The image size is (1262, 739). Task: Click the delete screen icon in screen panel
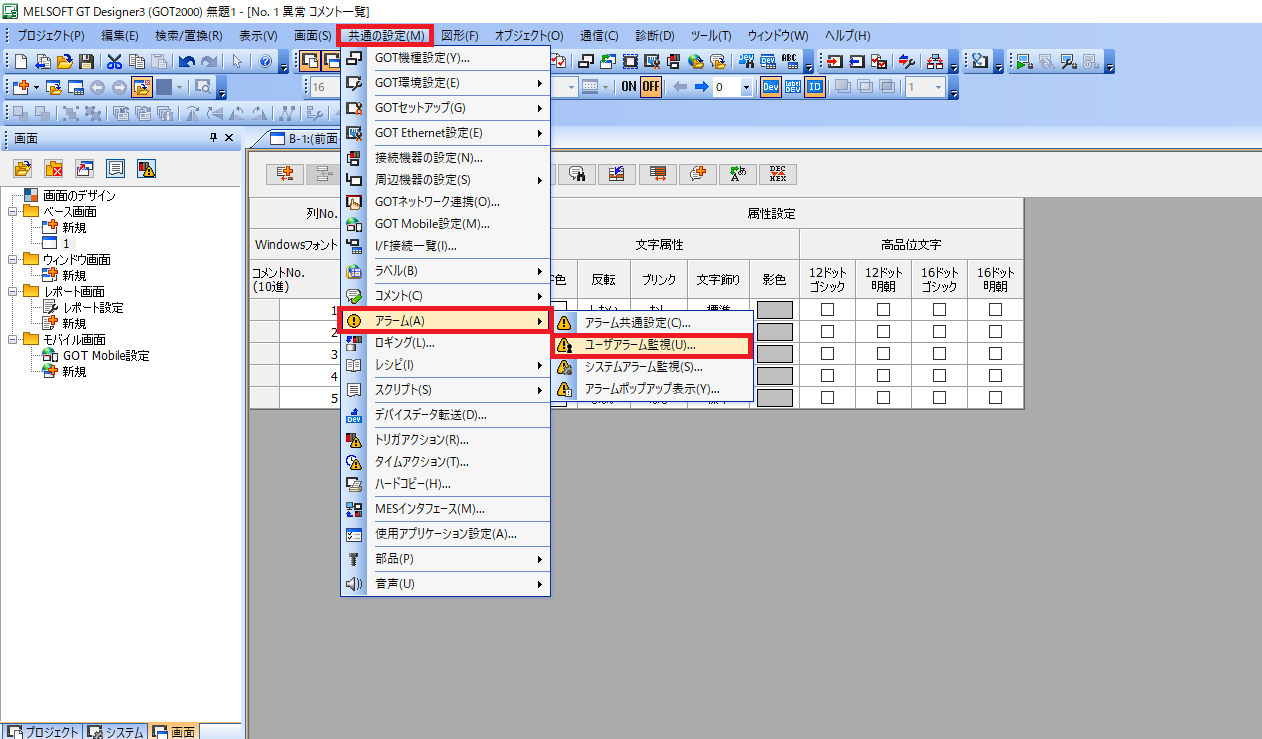pyautogui.click(x=54, y=167)
